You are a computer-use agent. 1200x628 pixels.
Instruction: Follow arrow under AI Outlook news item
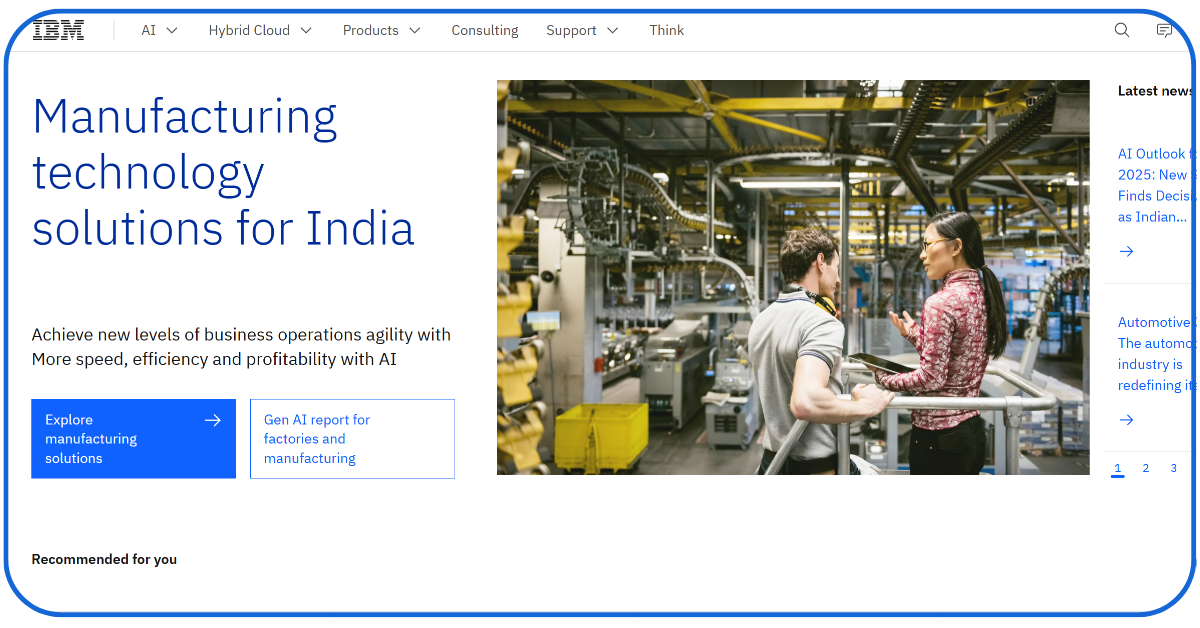[1126, 251]
